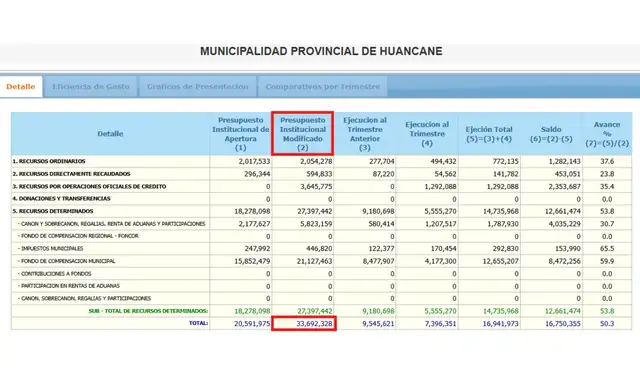The height and width of the screenshot is (376, 640).
Task: Click value 21,127,463 in Compensacion Municipal
Action: point(315,261)
